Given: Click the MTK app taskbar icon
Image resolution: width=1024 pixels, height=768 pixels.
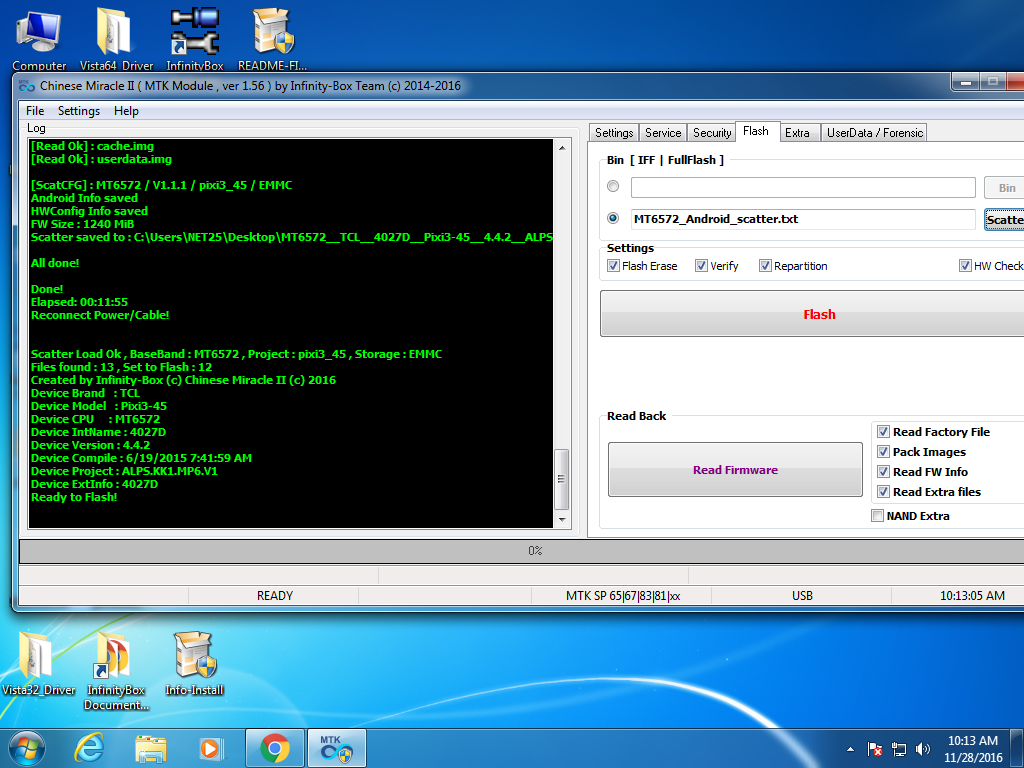Looking at the screenshot, I should [336, 747].
